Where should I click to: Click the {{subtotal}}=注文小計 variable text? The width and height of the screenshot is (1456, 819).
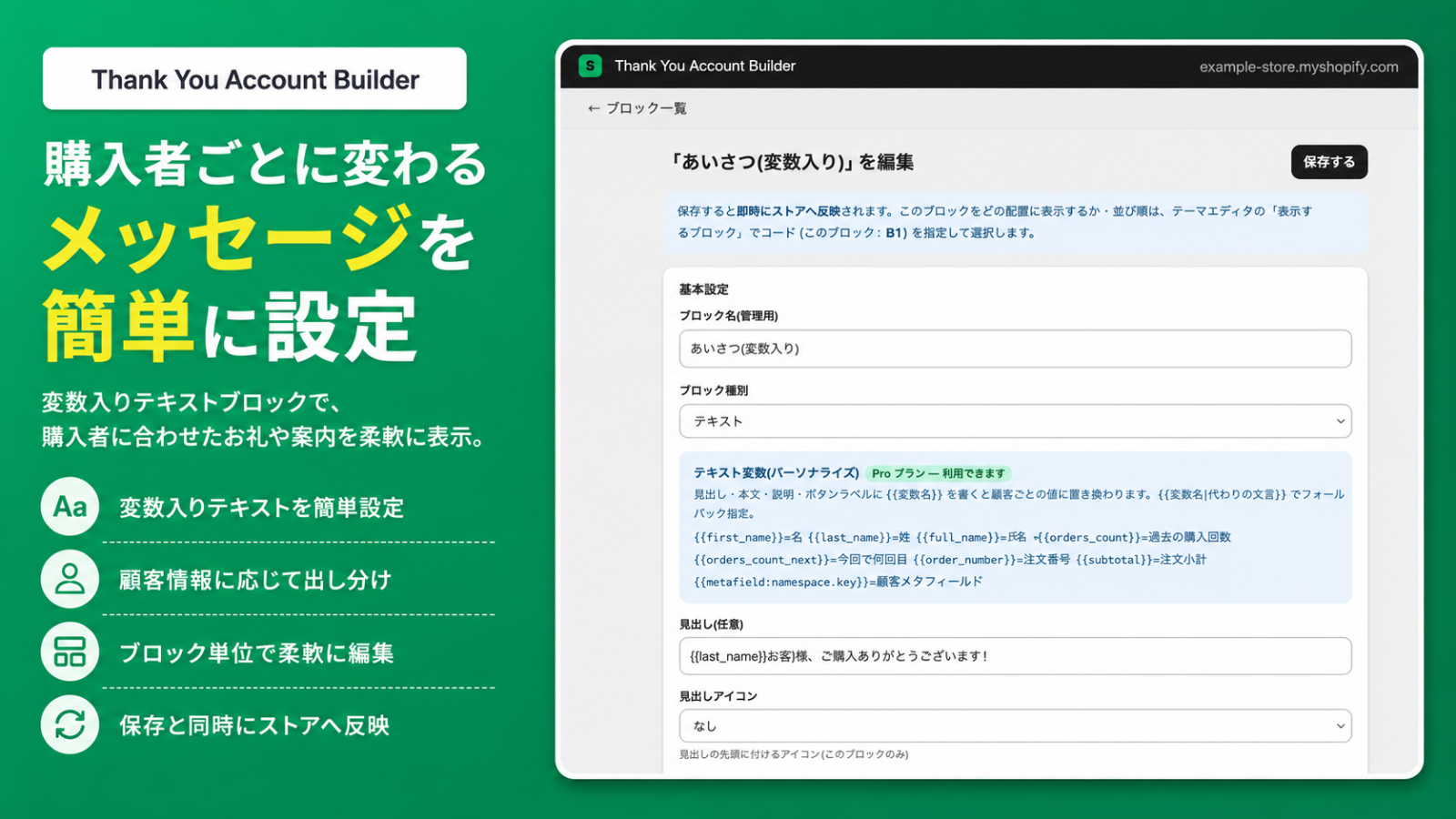(x=1141, y=560)
